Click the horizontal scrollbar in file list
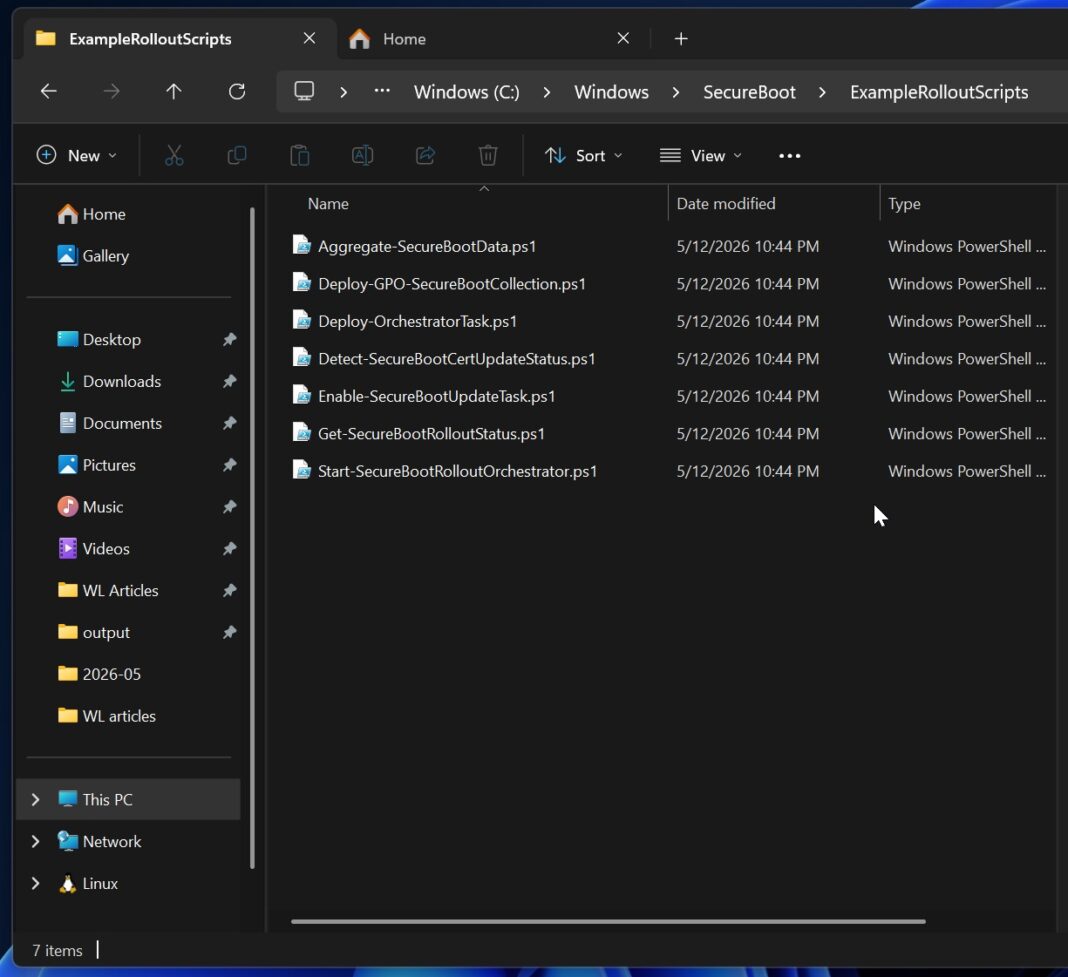The height and width of the screenshot is (977, 1068). pos(608,921)
